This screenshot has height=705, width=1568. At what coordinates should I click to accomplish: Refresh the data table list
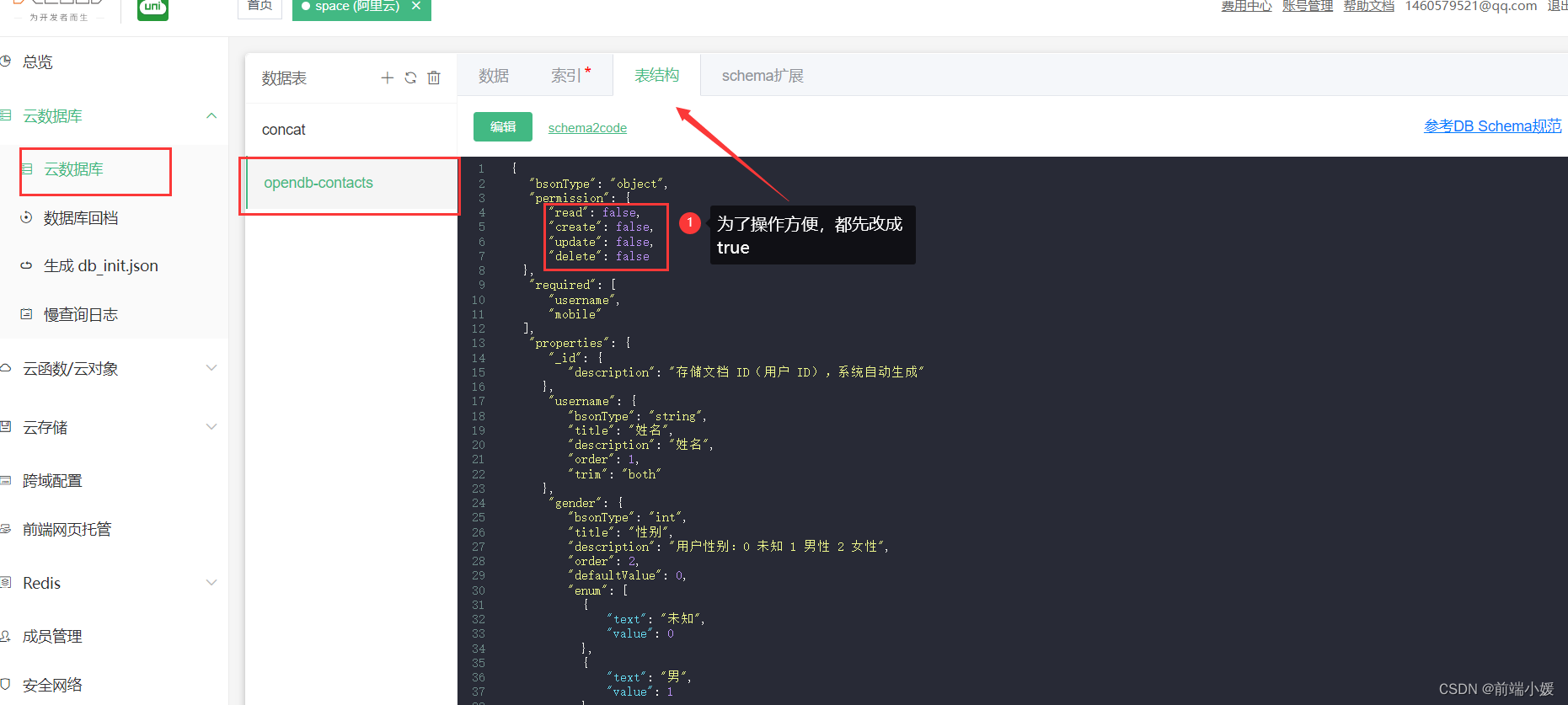(x=410, y=77)
